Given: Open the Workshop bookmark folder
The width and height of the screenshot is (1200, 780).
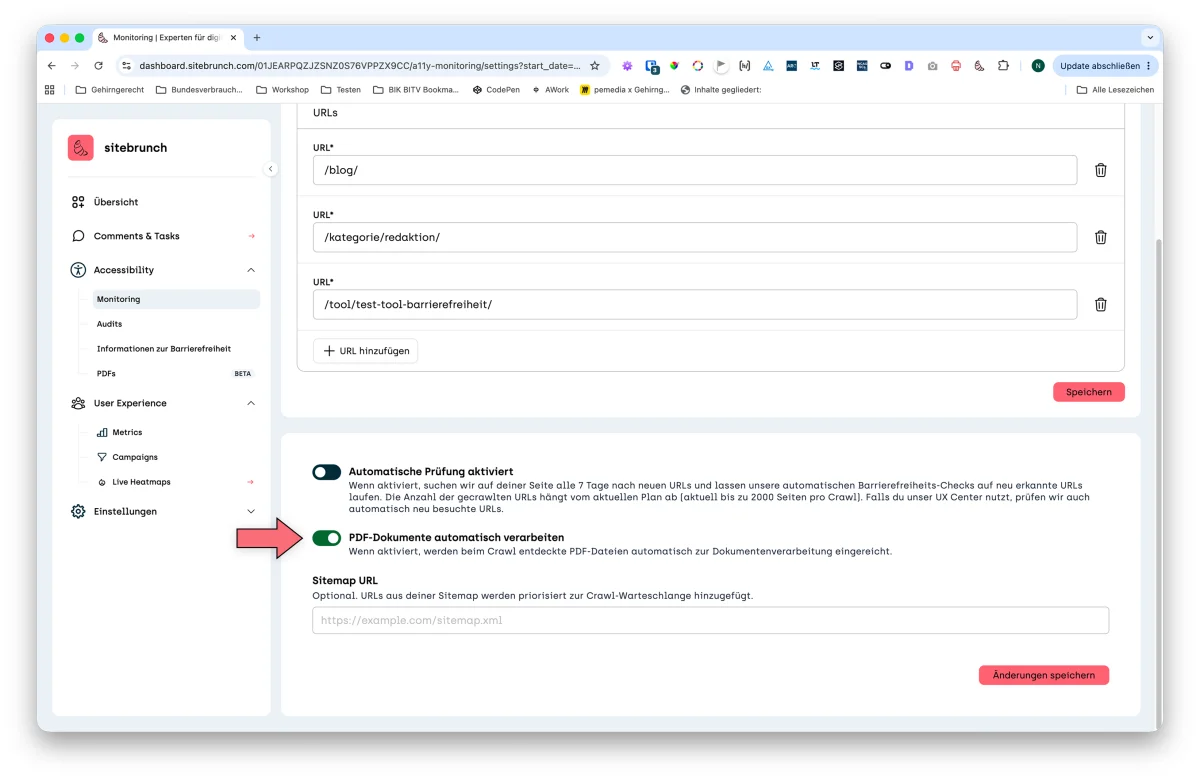Looking at the screenshot, I should (283, 90).
